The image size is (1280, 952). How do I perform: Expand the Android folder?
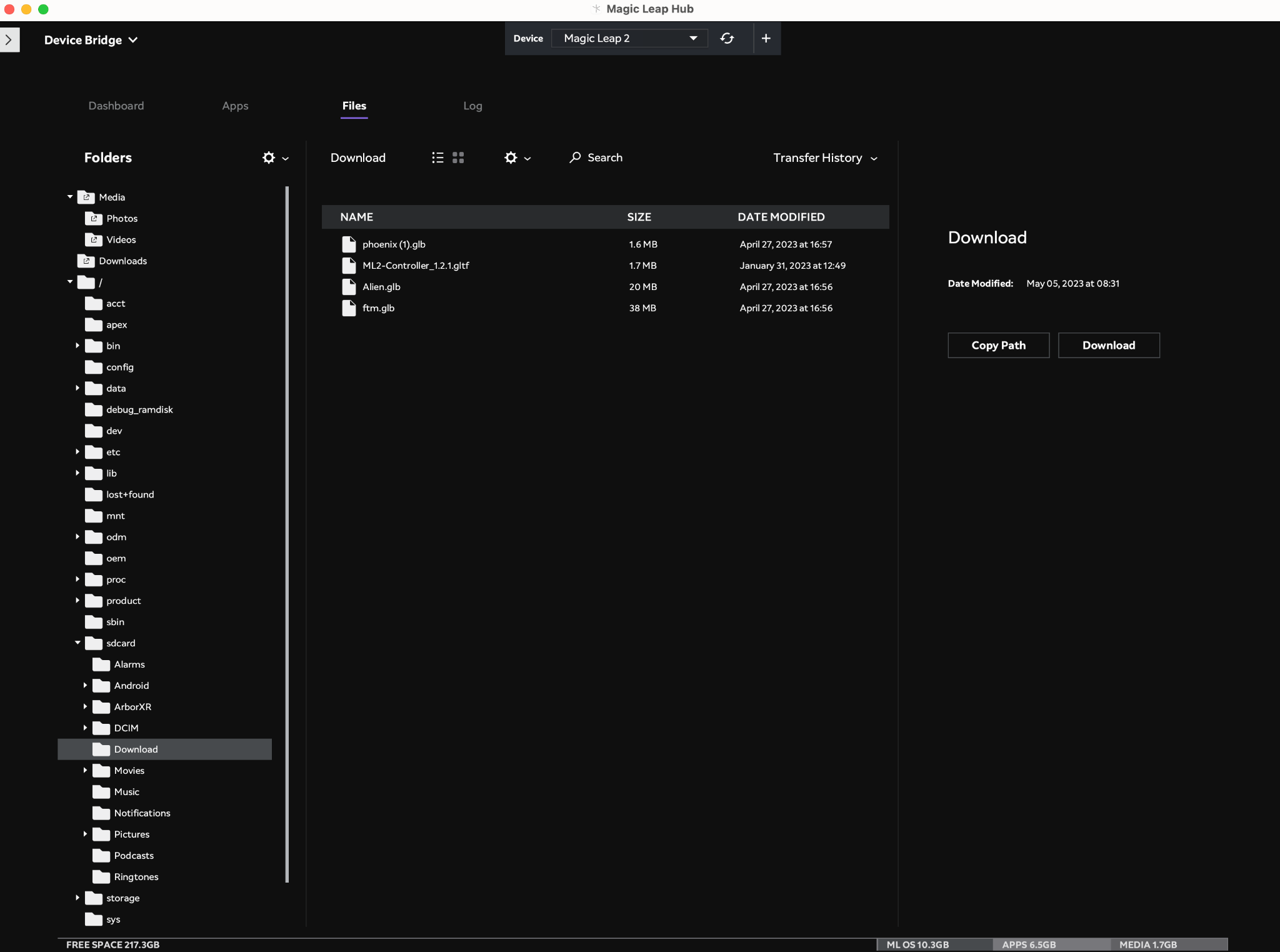point(85,686)
